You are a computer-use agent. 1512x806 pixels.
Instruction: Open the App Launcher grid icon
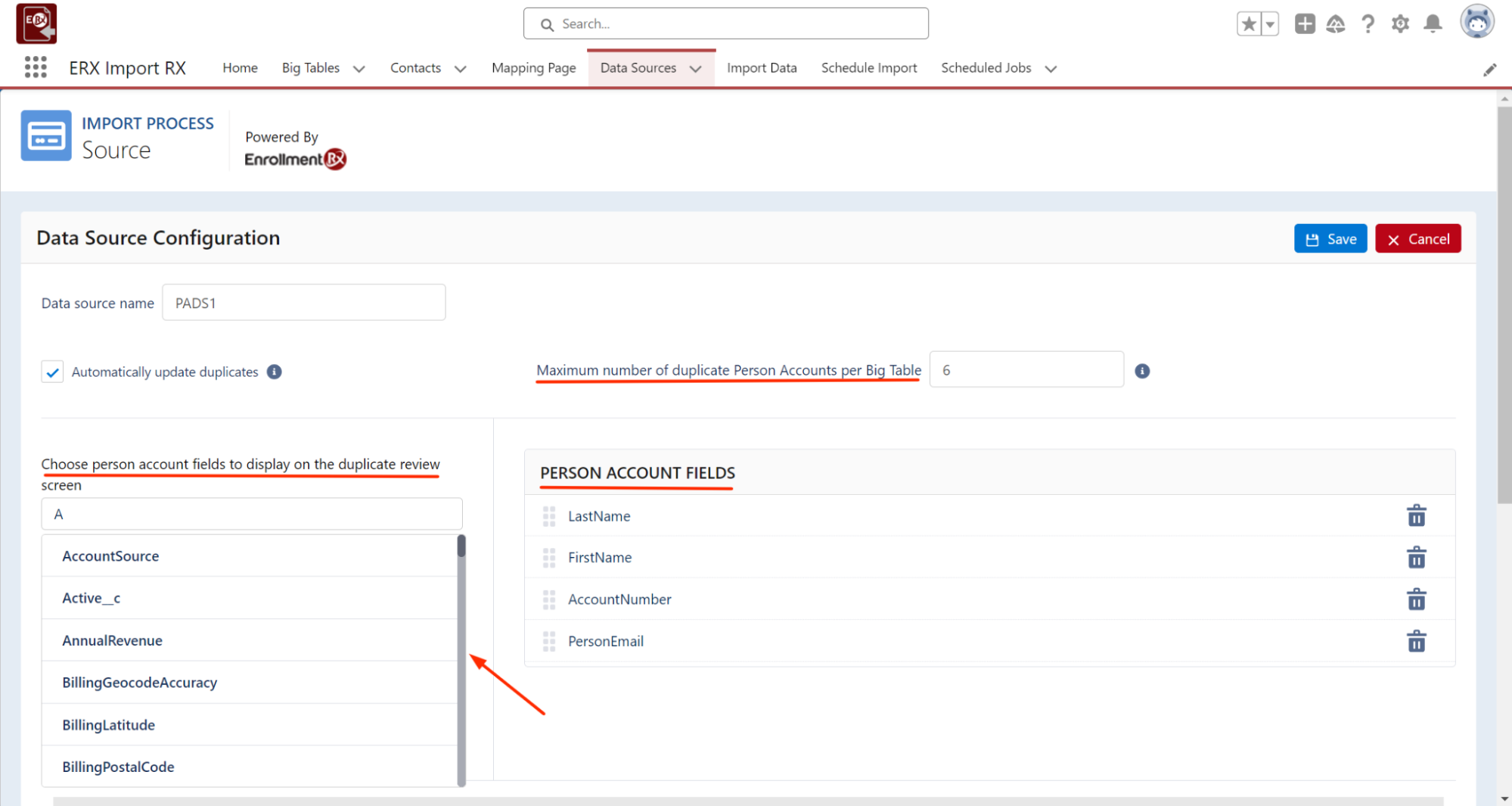(36, 67)
